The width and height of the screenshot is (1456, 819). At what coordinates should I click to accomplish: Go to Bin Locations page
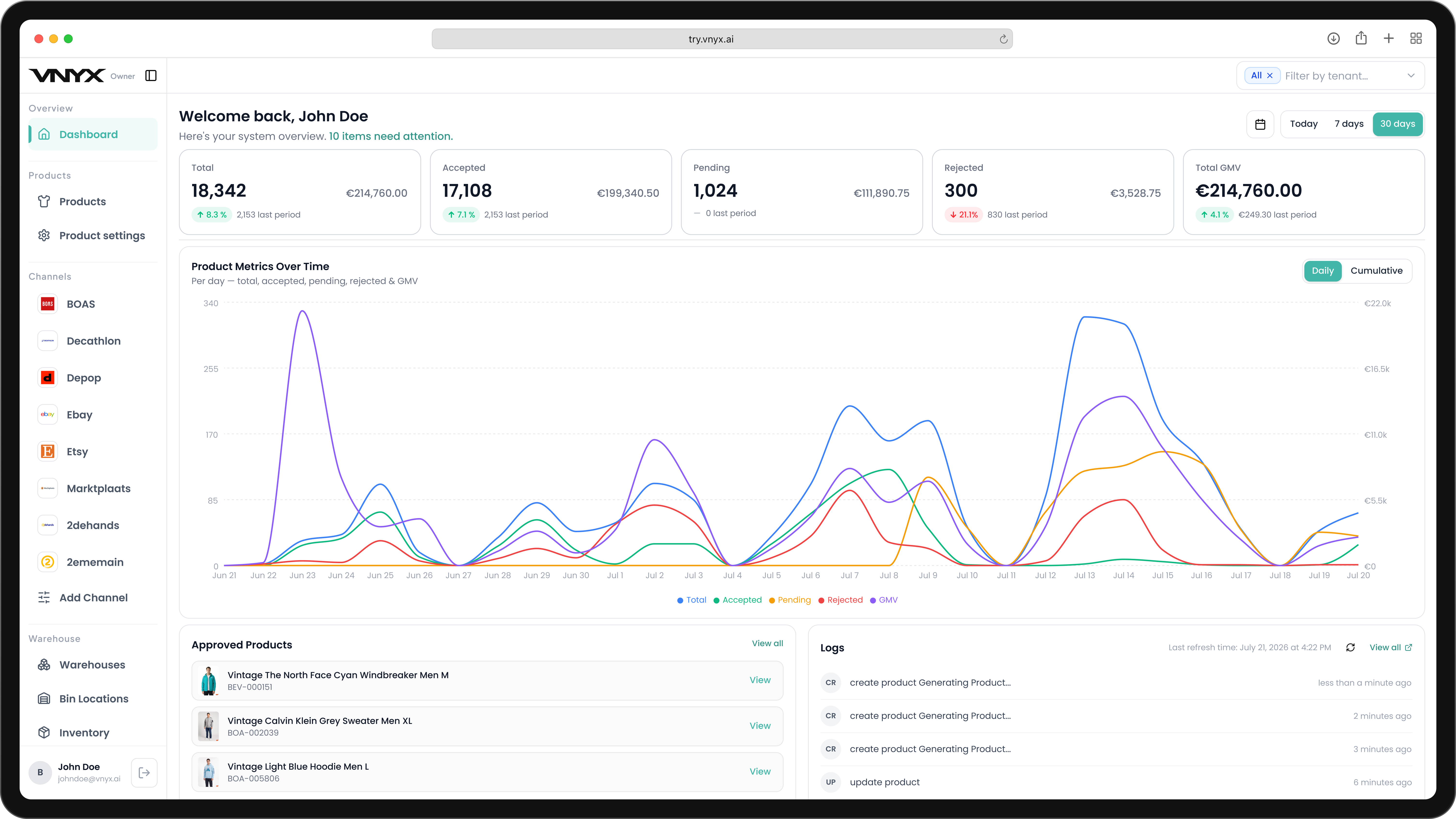[x=93, y=699]
